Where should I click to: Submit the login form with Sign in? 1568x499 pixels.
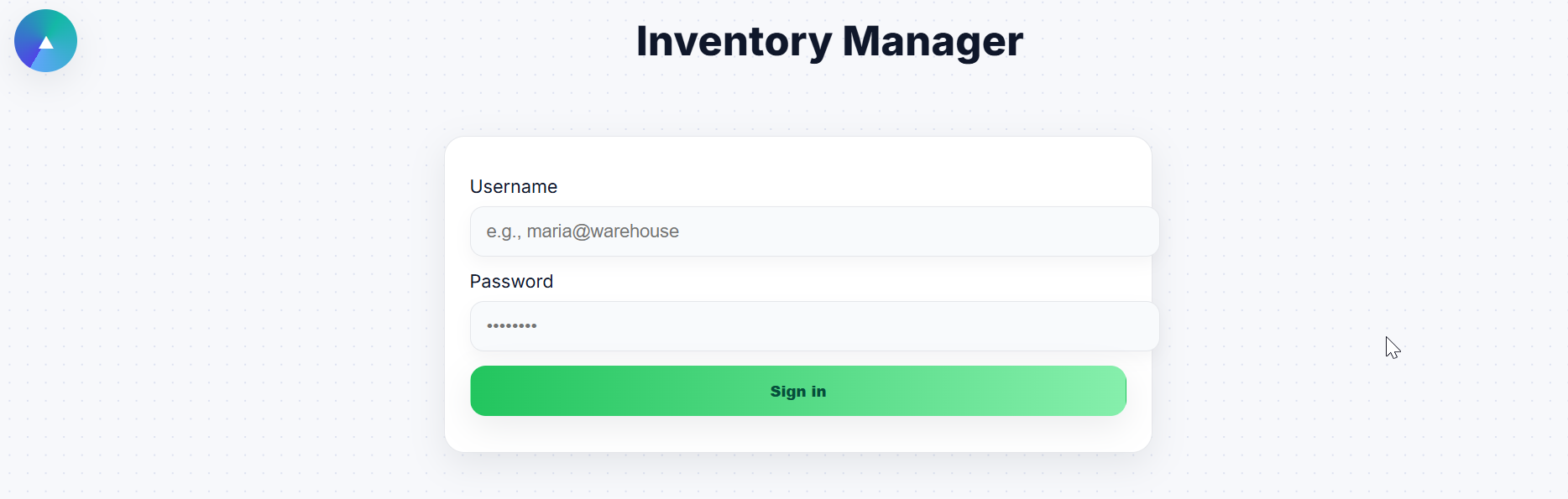coord(797,391)
